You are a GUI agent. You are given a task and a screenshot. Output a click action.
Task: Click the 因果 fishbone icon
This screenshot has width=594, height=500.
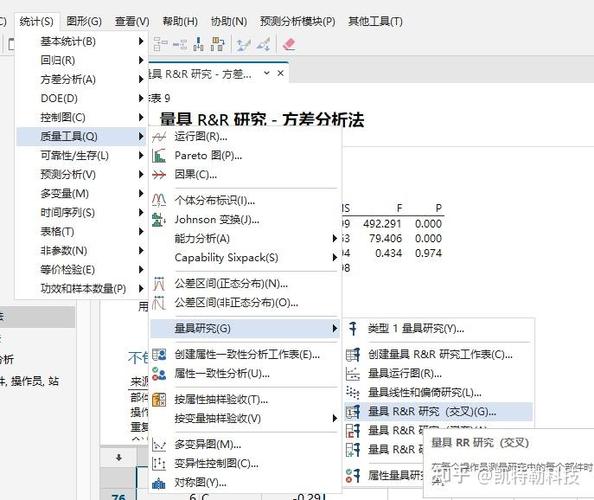(x=159, y=175)
